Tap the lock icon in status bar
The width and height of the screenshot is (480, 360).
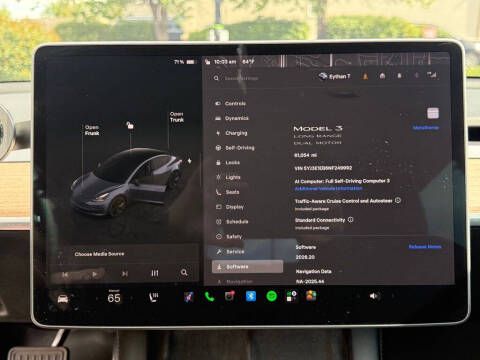(208, 62)
